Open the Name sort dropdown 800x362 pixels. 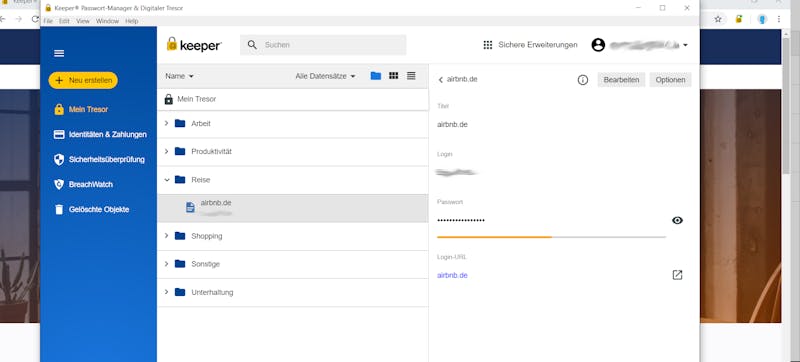(x=180, y=76)
